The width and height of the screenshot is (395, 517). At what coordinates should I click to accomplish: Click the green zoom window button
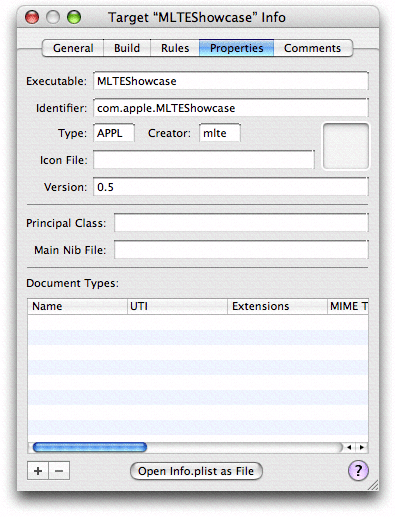[74, 17]
